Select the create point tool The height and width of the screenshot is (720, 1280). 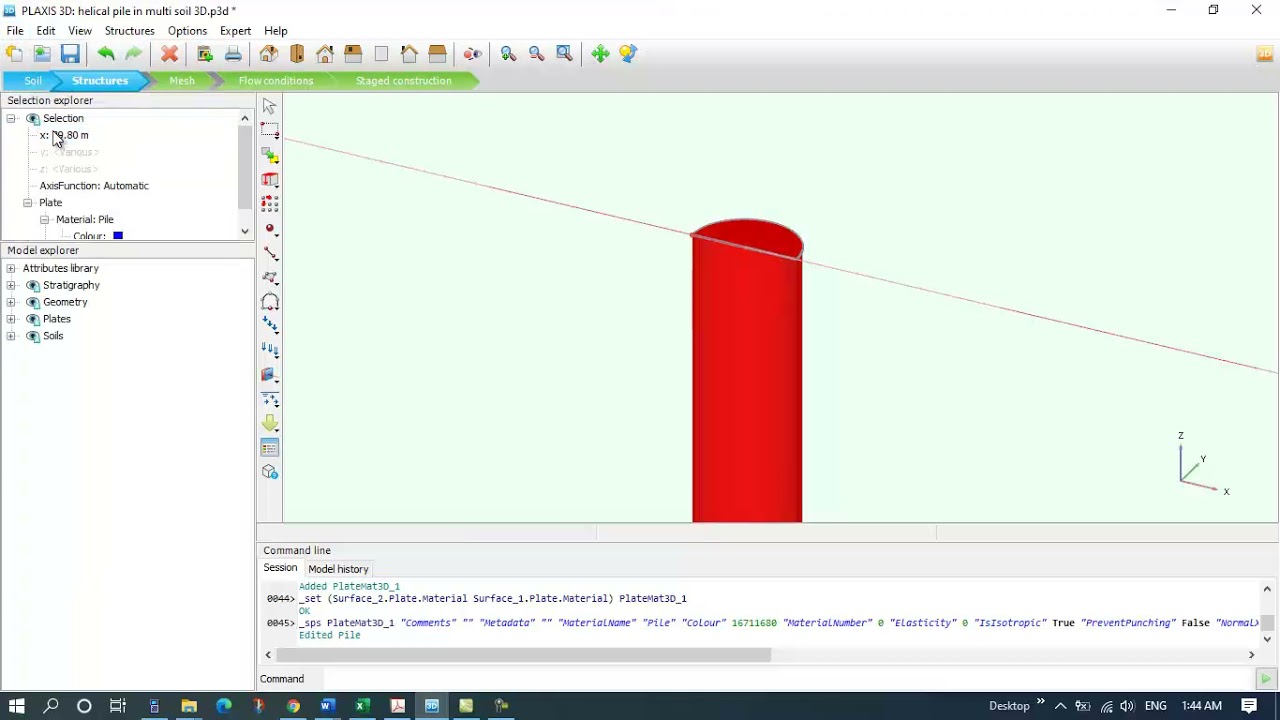coord(269,229)
